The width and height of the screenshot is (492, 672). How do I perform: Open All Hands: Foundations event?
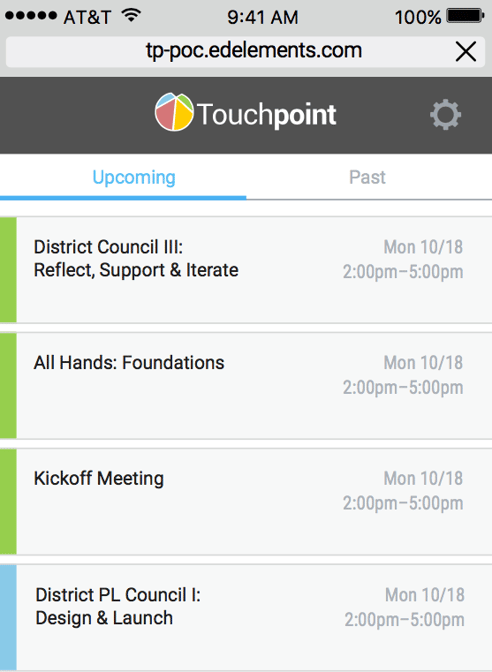pos(246,385)
